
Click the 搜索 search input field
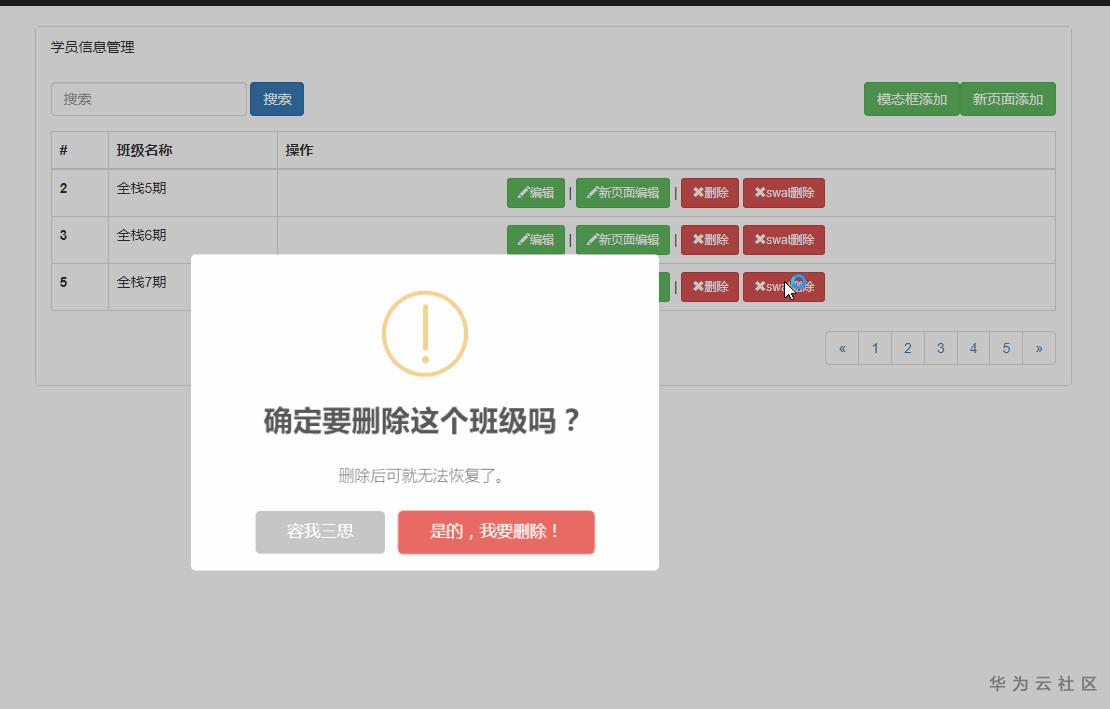tap(148, 99)
